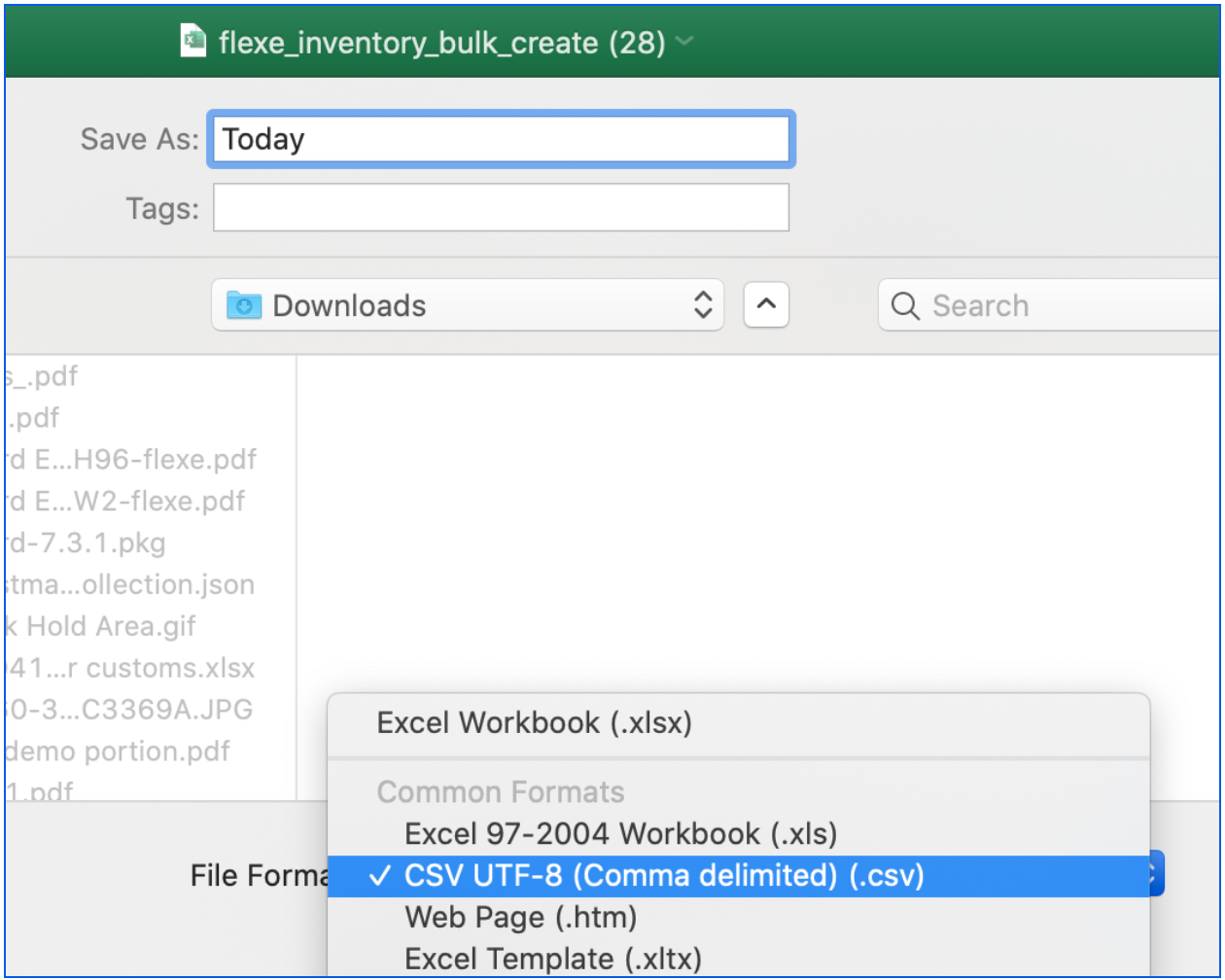The width and height of the screenshot is (1225, 980).
Task: Focus the empty Tags field
Action: [x=500, y=208]
